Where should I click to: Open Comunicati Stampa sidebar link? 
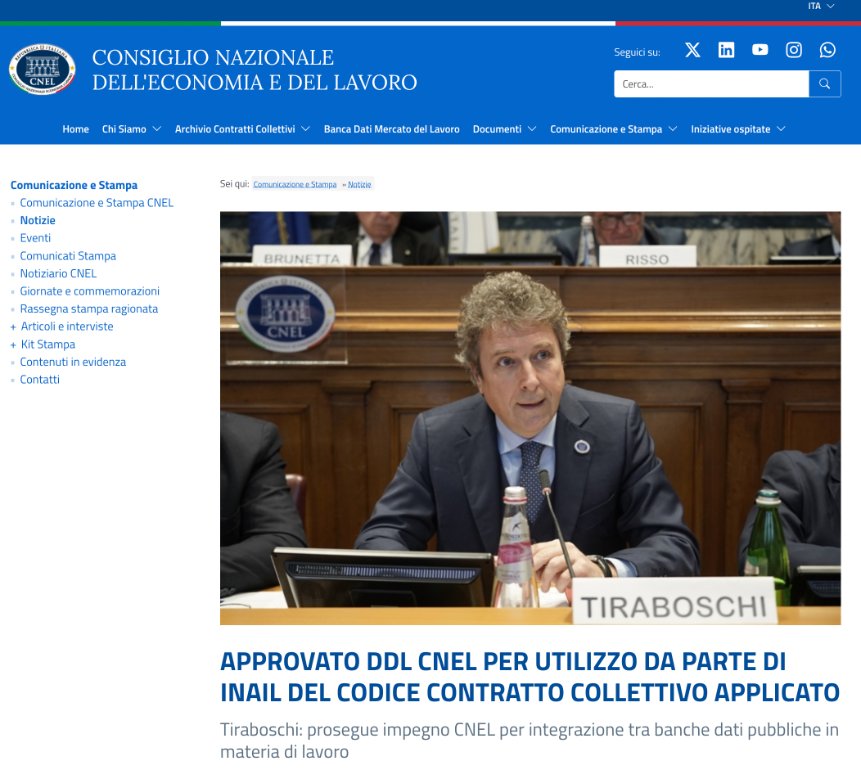68,256
